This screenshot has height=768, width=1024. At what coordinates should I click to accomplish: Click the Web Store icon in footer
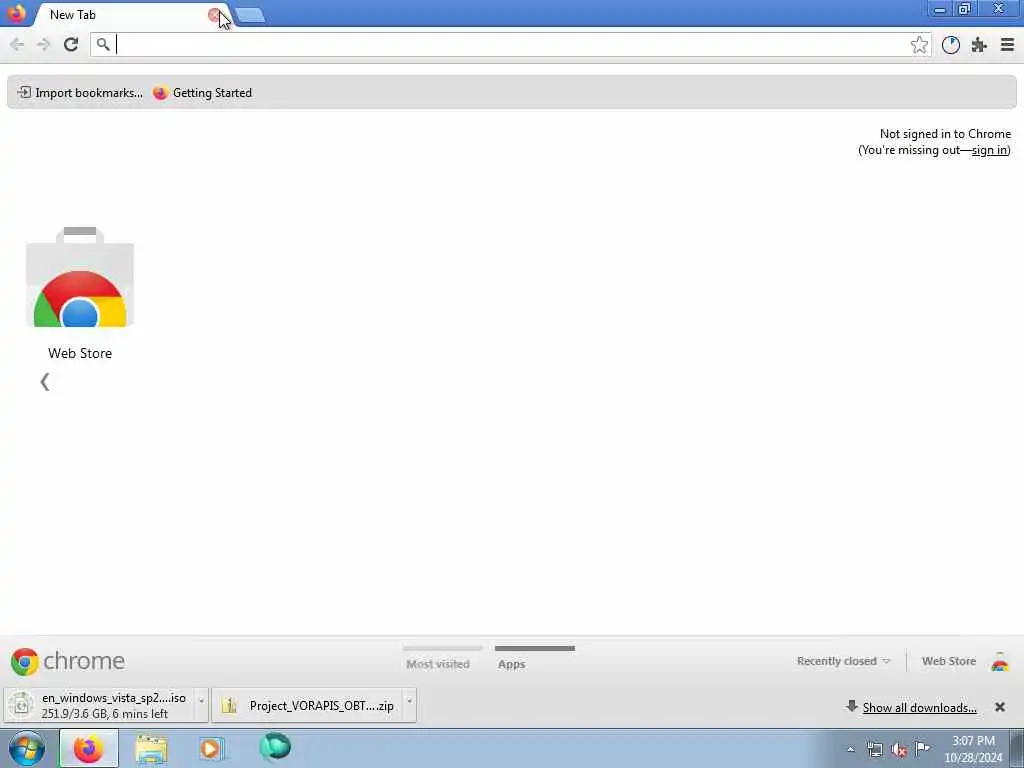pyautogui.click(x=1000, y=662)
